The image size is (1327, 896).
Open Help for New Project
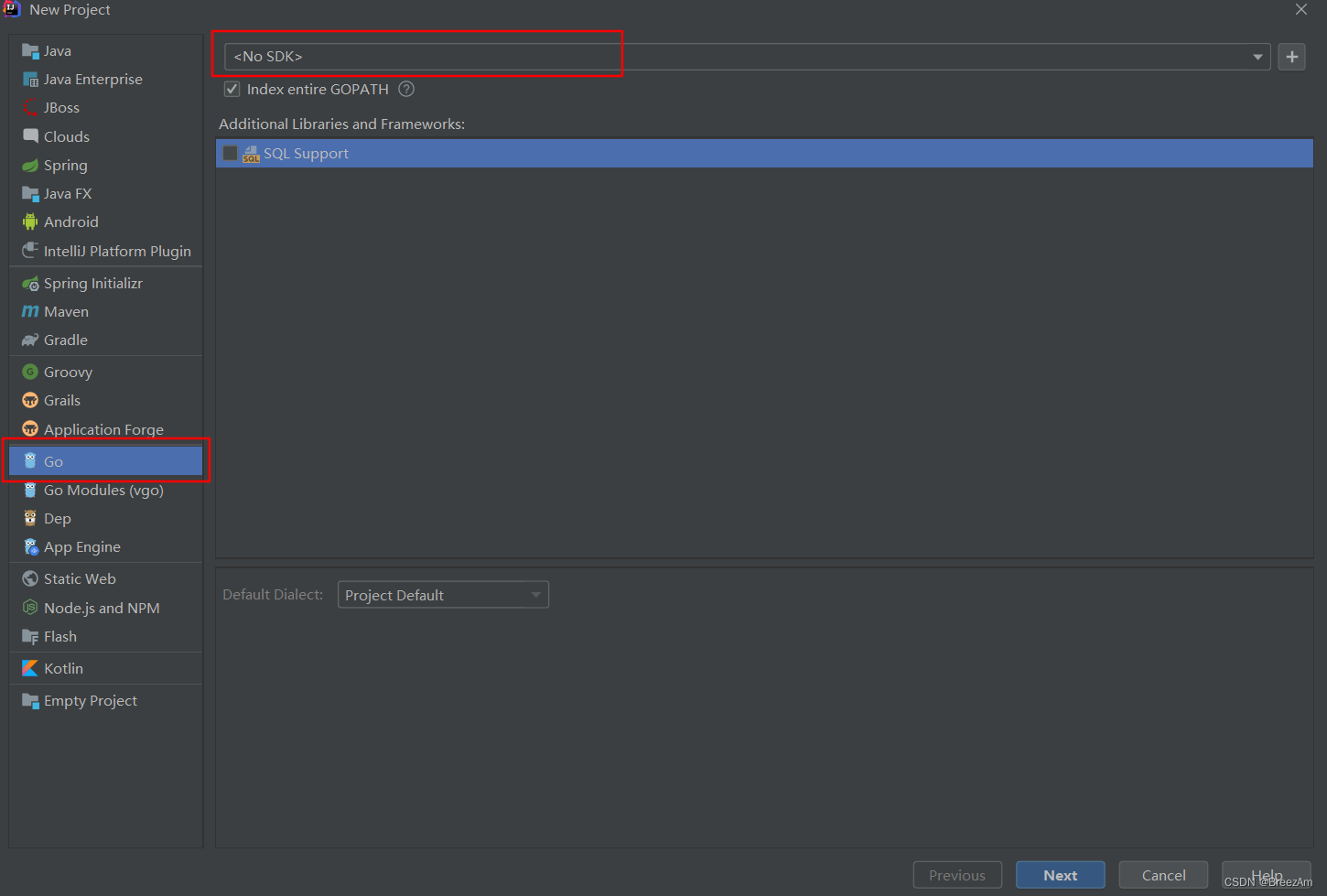(1267, 875)
